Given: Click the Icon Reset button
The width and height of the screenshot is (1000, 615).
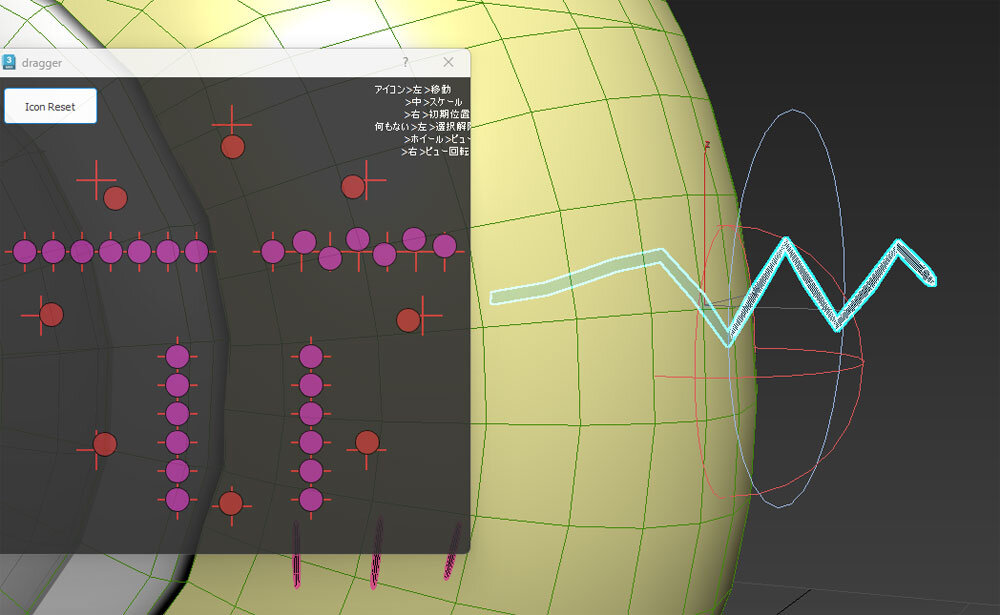Looking at the screenshot, I should pyautogui.click(x=50, y=106).
